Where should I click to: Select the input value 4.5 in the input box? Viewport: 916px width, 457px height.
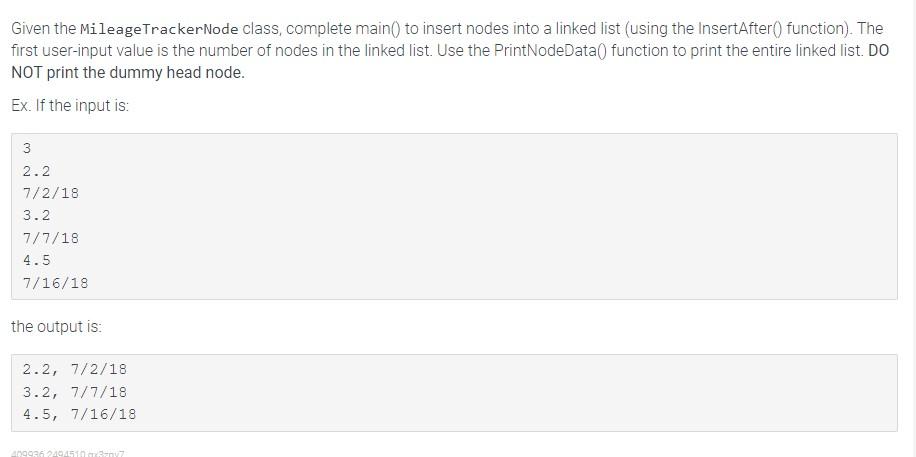[36, 261]
